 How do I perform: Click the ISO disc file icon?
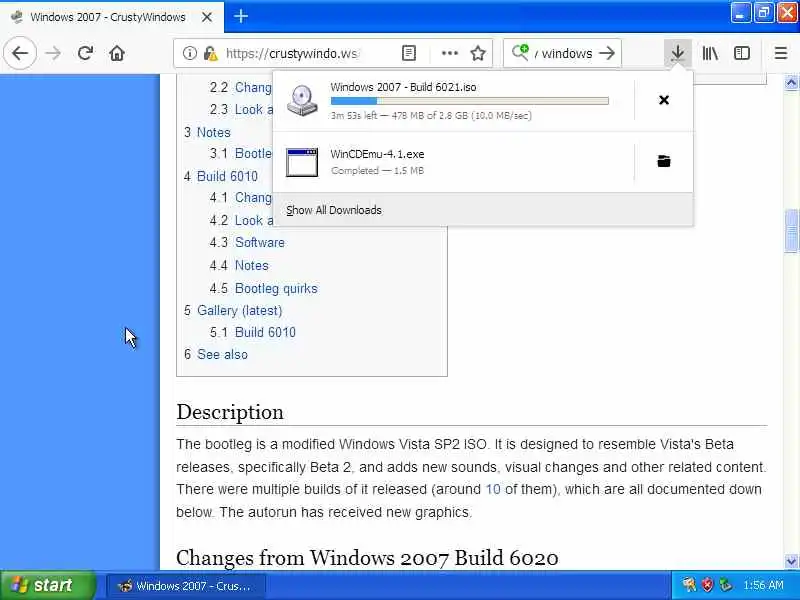(x=302, y=101)
